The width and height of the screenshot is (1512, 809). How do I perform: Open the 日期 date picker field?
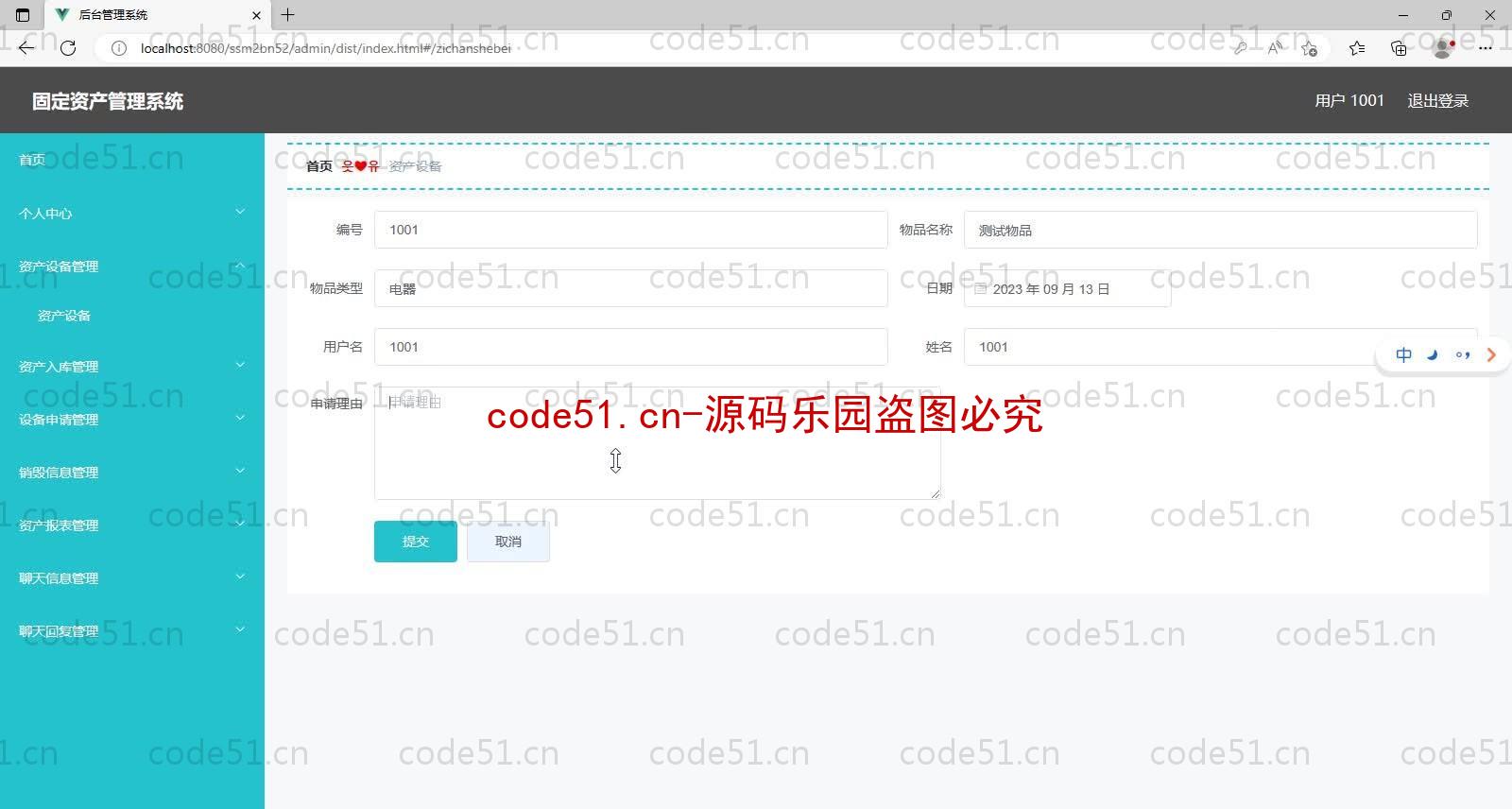pyautogui.click(x=1068, y=288)
